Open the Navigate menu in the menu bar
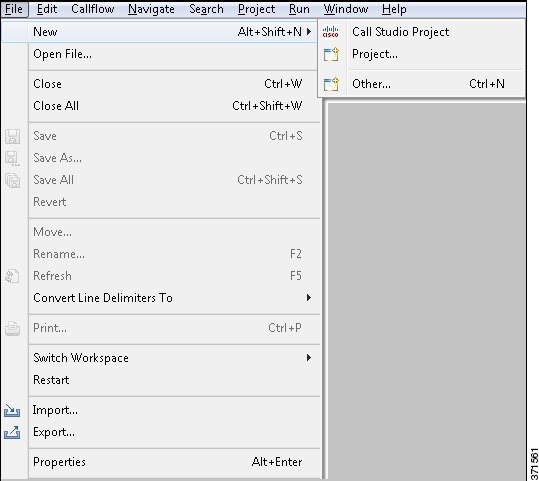Image resolution: width=539 pixels, height=481 pixels. [x=151, y=9]
